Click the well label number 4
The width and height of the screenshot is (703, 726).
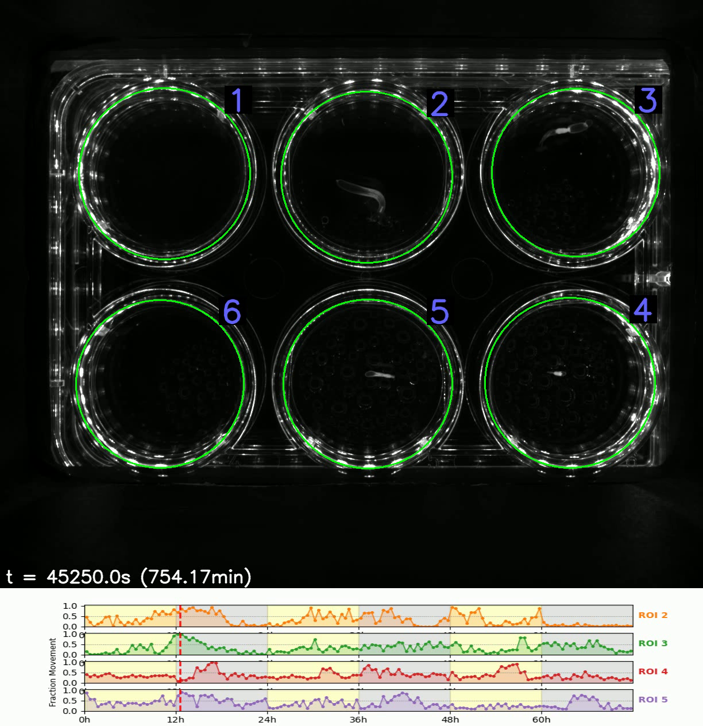[x=643, y=309]
